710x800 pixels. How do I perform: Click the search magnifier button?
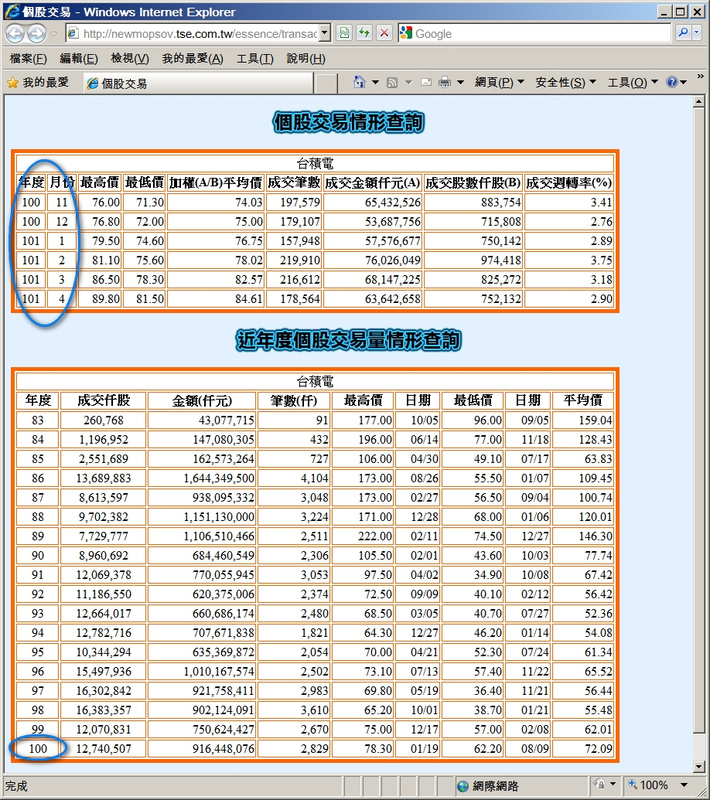click(x=682, y=33)
